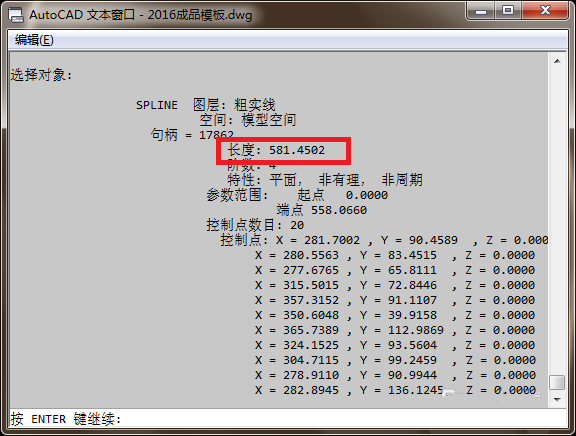The image size is (576, 436).
Task: Click the scrollbar up arrow
Action: coord(557,61)
